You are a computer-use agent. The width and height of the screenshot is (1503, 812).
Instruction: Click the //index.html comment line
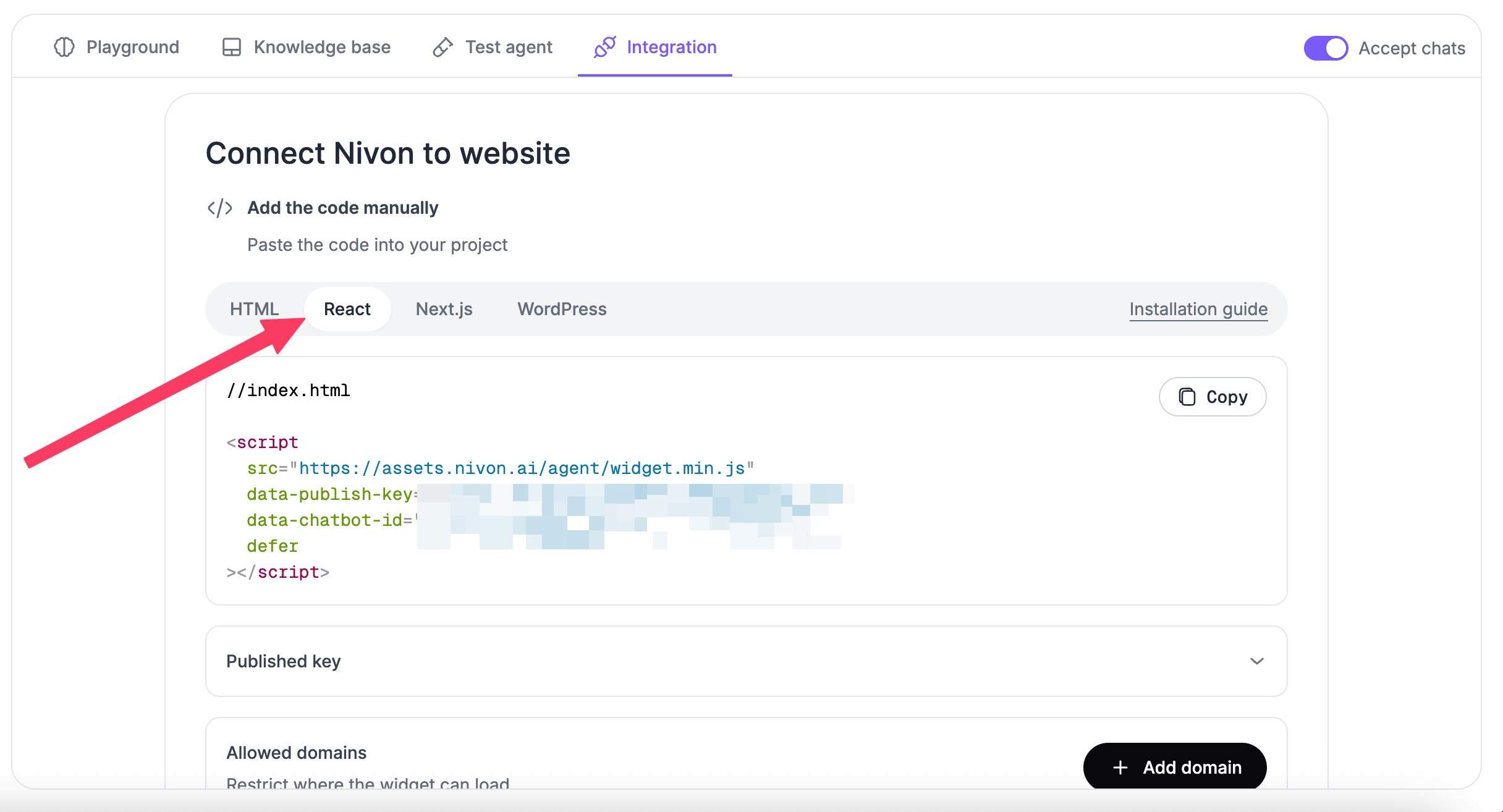(289, 391)
